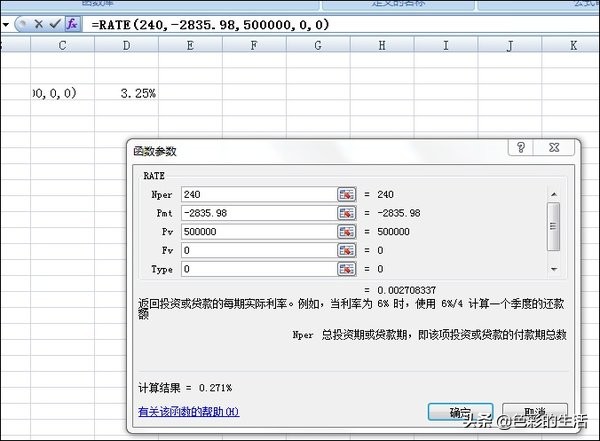This screenshot has width=600, height=441.
Task: Click the 0.002708337 result value
Action: coord(406,291)
